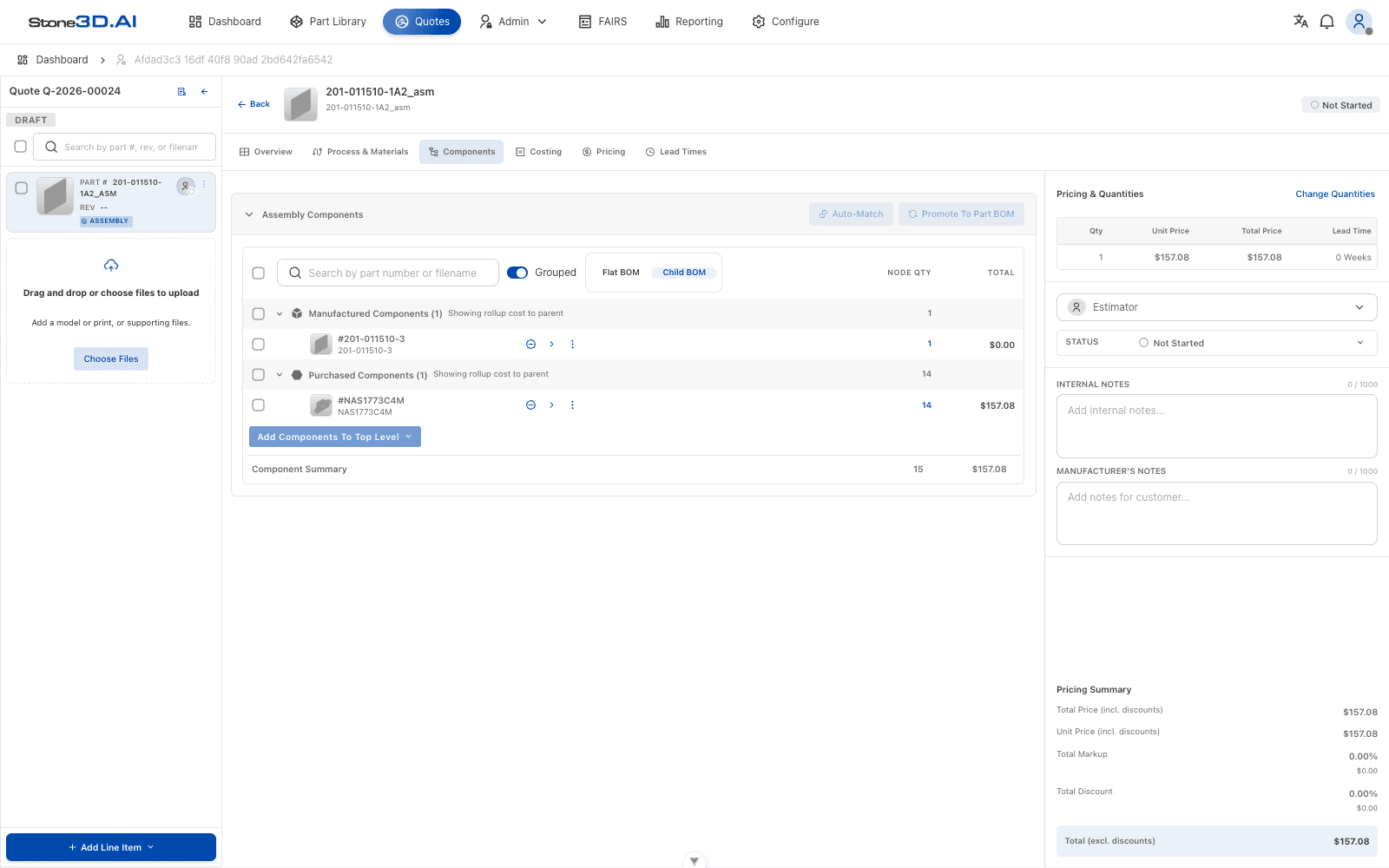Click the cloud upload icon
The width and height of the screenshot is (1389, 868).
(x=111, y=265)
